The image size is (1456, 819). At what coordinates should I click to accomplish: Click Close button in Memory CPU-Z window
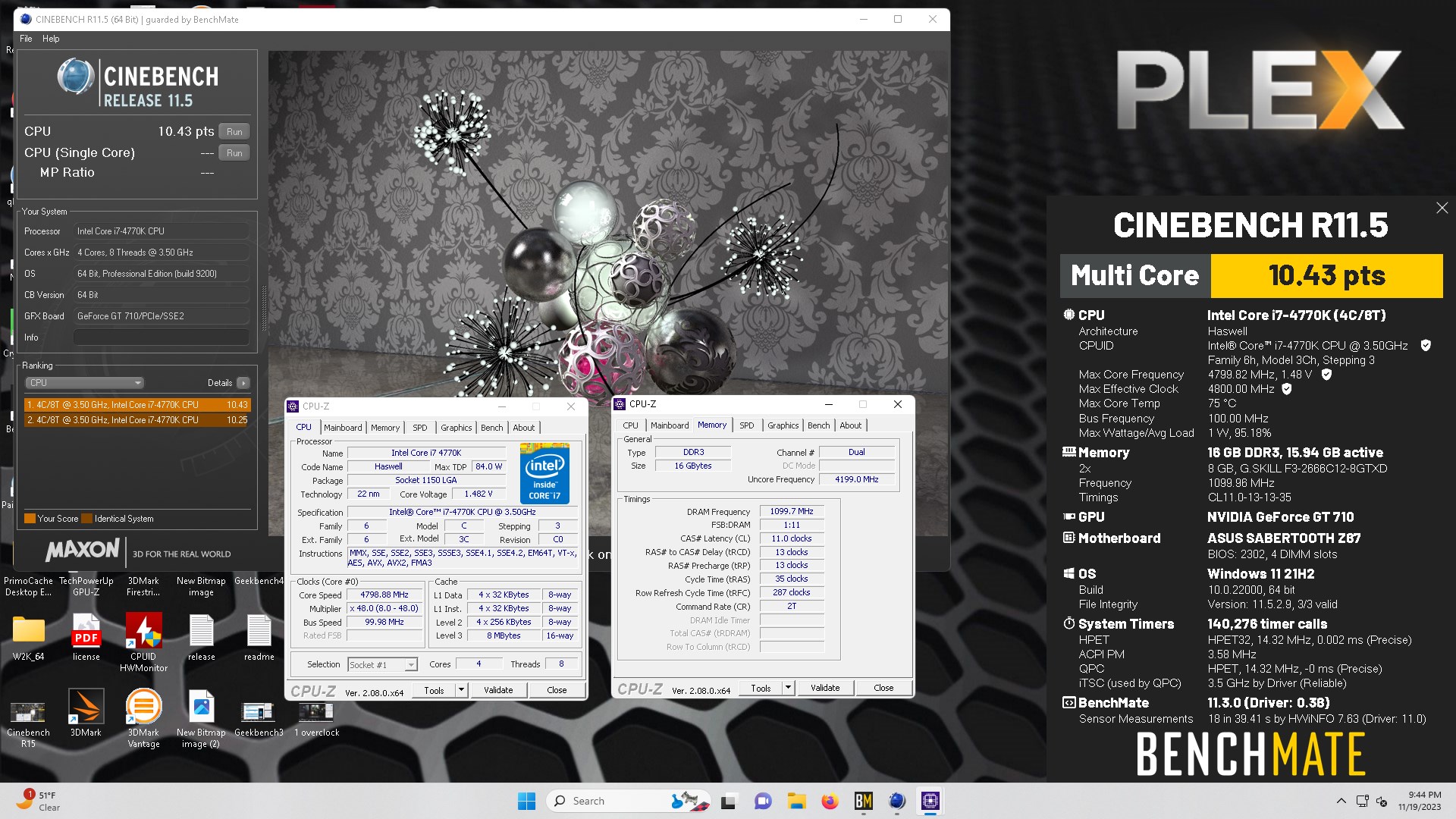tap(883, 688)
